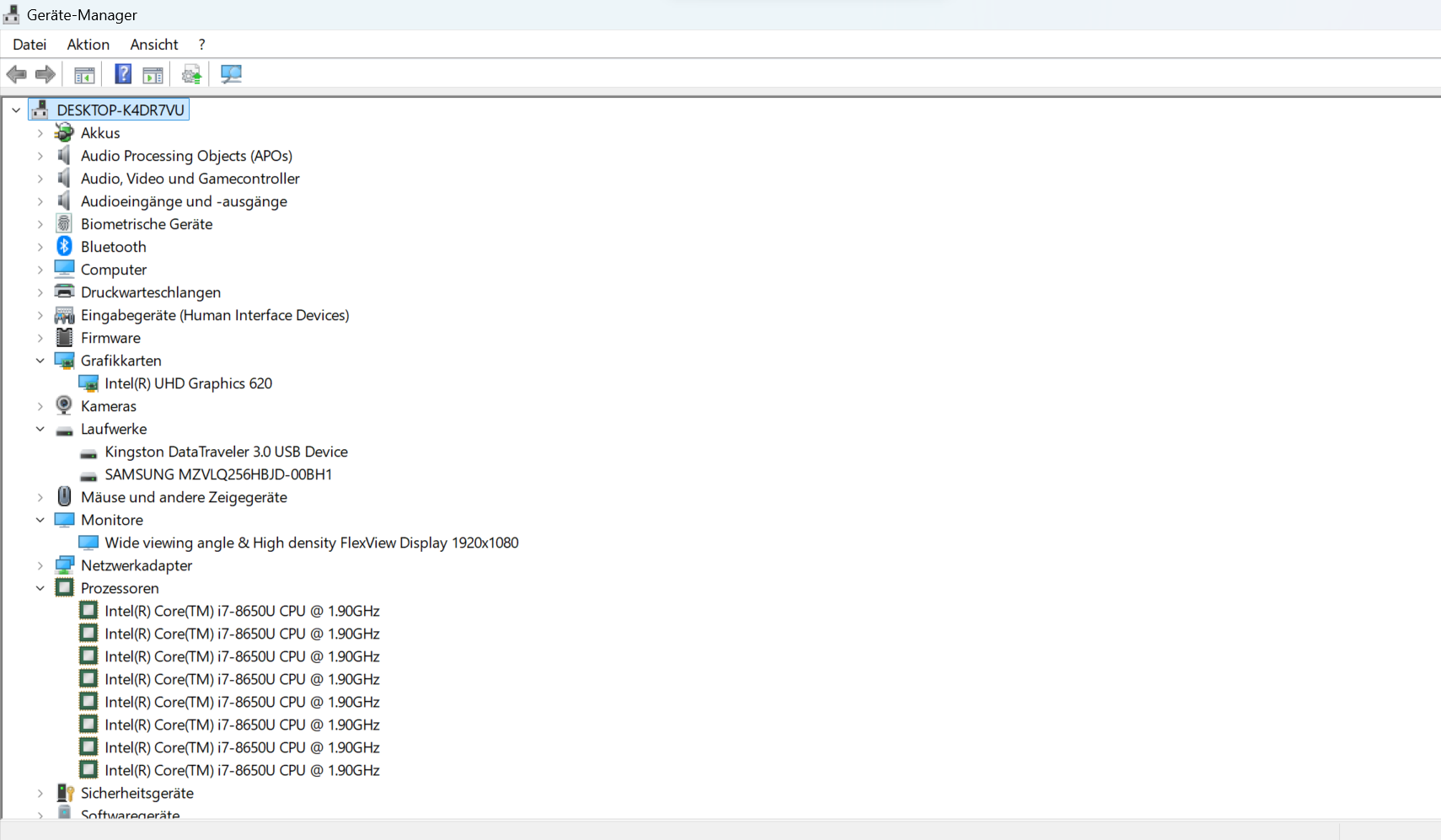Open the ? help menu
The image size is (1441, 840).
click(x=201, y=44)
